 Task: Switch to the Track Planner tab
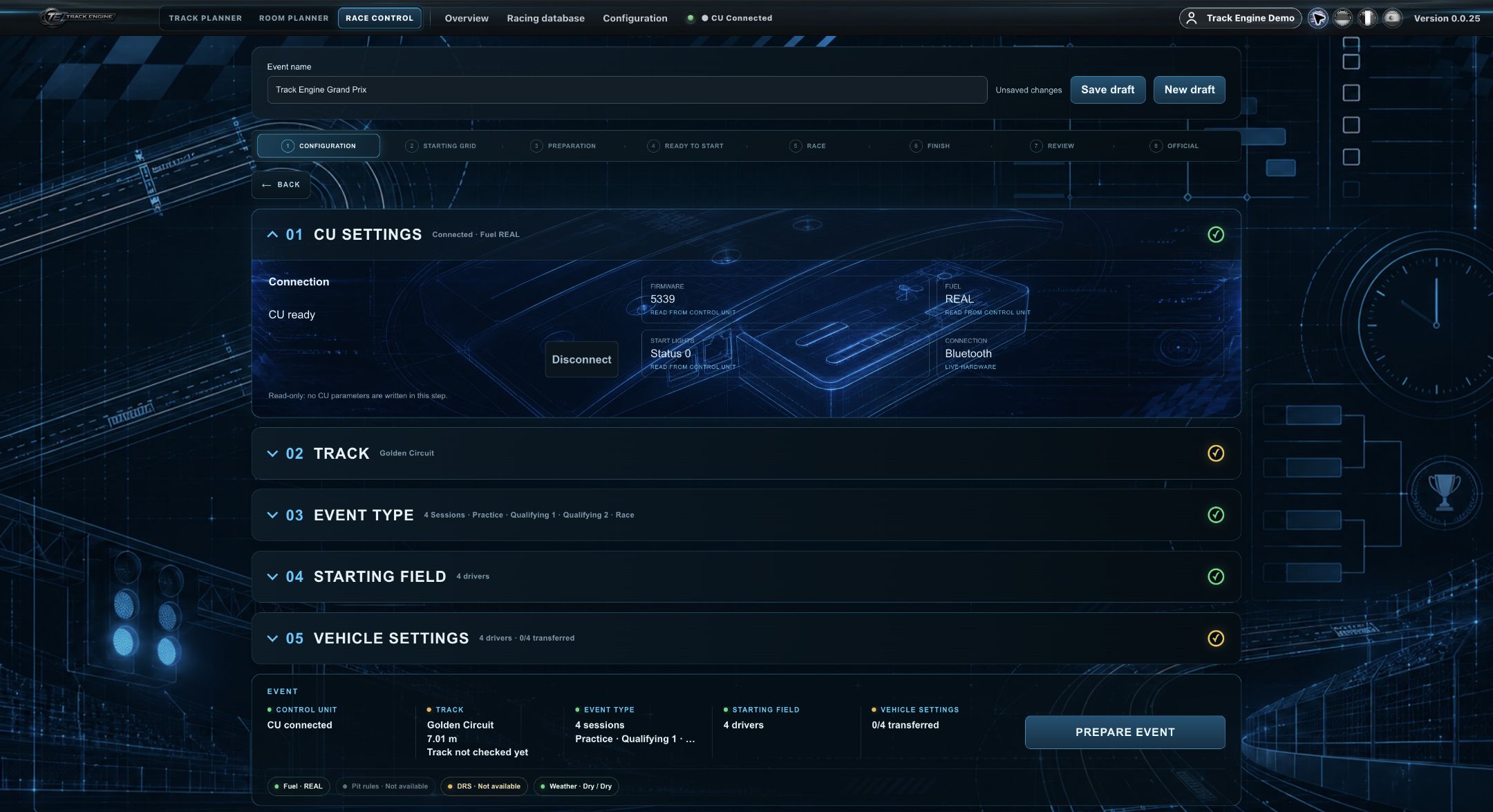205,18
